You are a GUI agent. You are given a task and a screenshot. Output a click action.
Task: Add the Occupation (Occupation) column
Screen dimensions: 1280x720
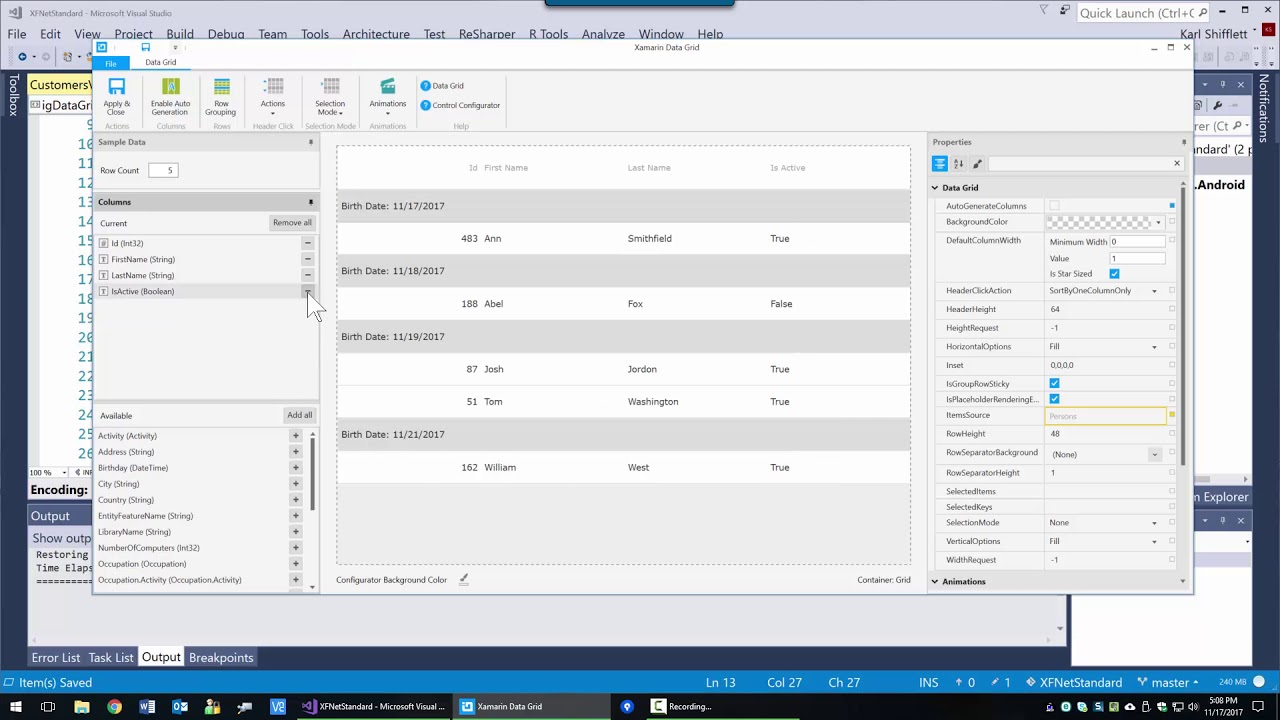[295, 564]
